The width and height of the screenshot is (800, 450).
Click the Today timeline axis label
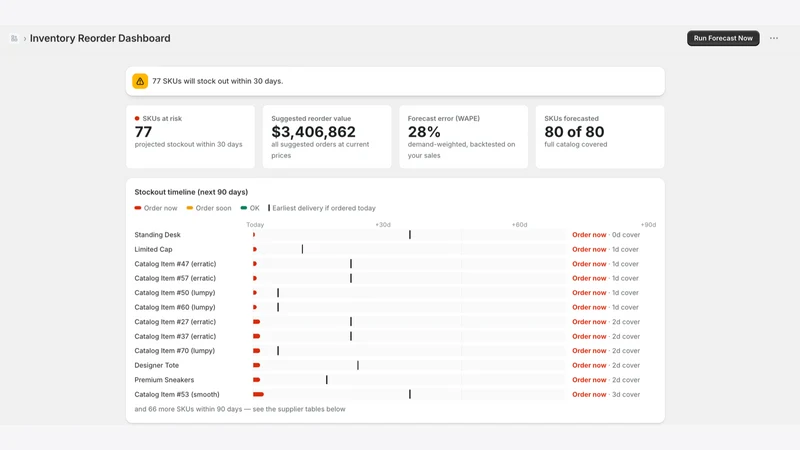tap(255, 224)
